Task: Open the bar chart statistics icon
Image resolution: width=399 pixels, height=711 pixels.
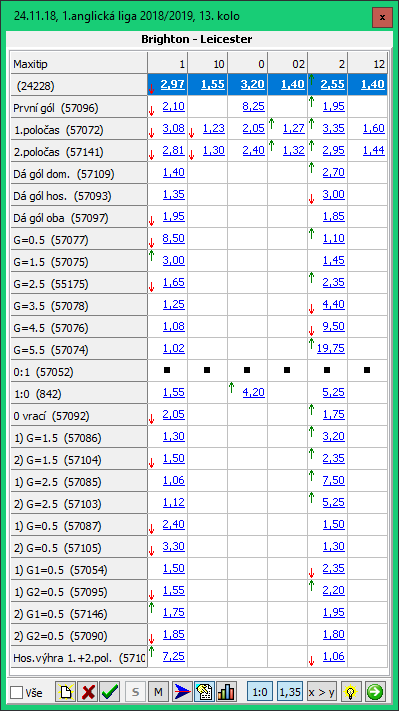Action: coord(226,692)
